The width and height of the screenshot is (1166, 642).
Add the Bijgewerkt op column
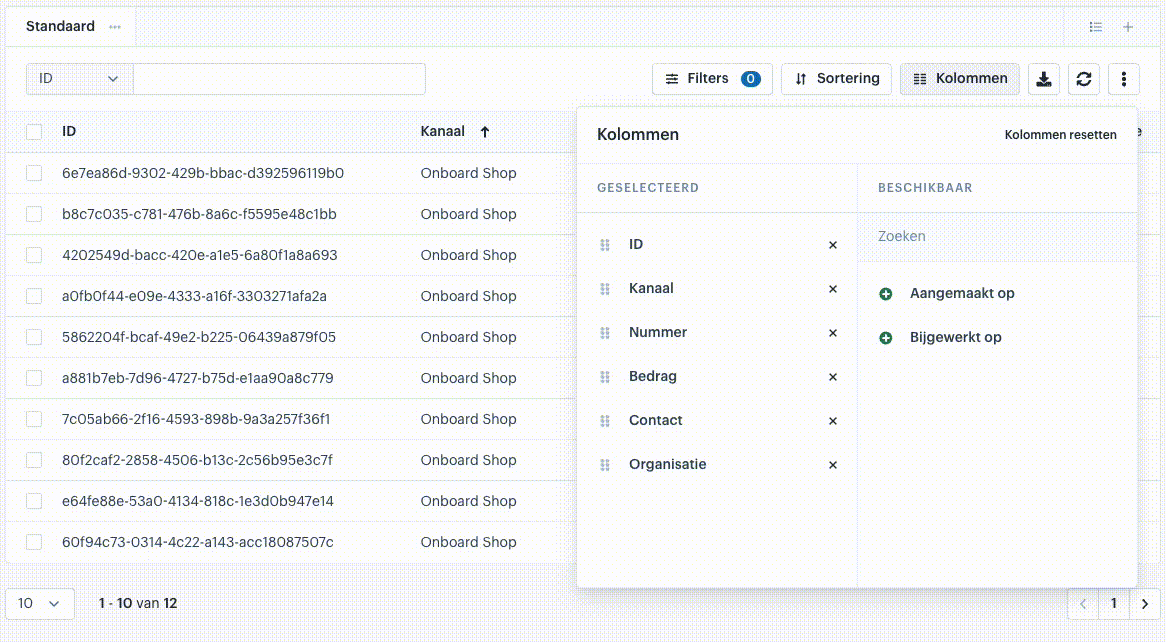[x=886, y=338]
